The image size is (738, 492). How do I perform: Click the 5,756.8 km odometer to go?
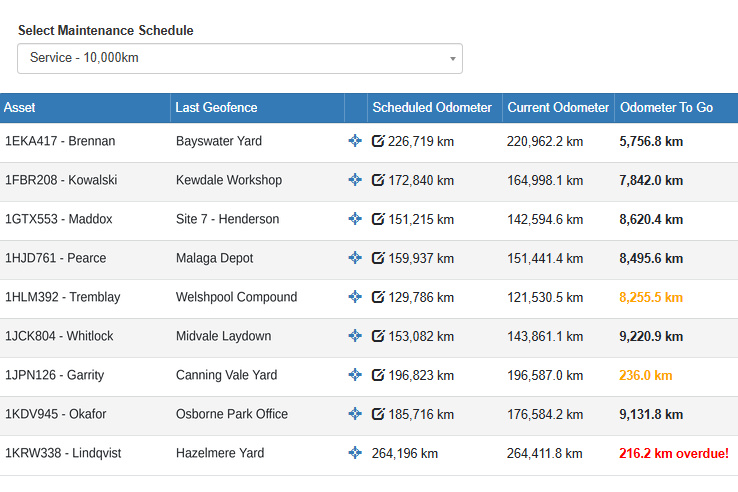click(651, 142)
